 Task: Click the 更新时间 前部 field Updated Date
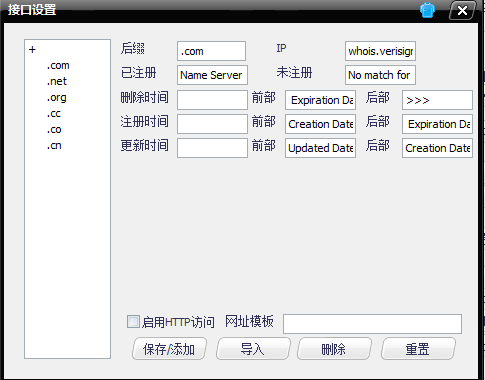[x=320, y=148]
